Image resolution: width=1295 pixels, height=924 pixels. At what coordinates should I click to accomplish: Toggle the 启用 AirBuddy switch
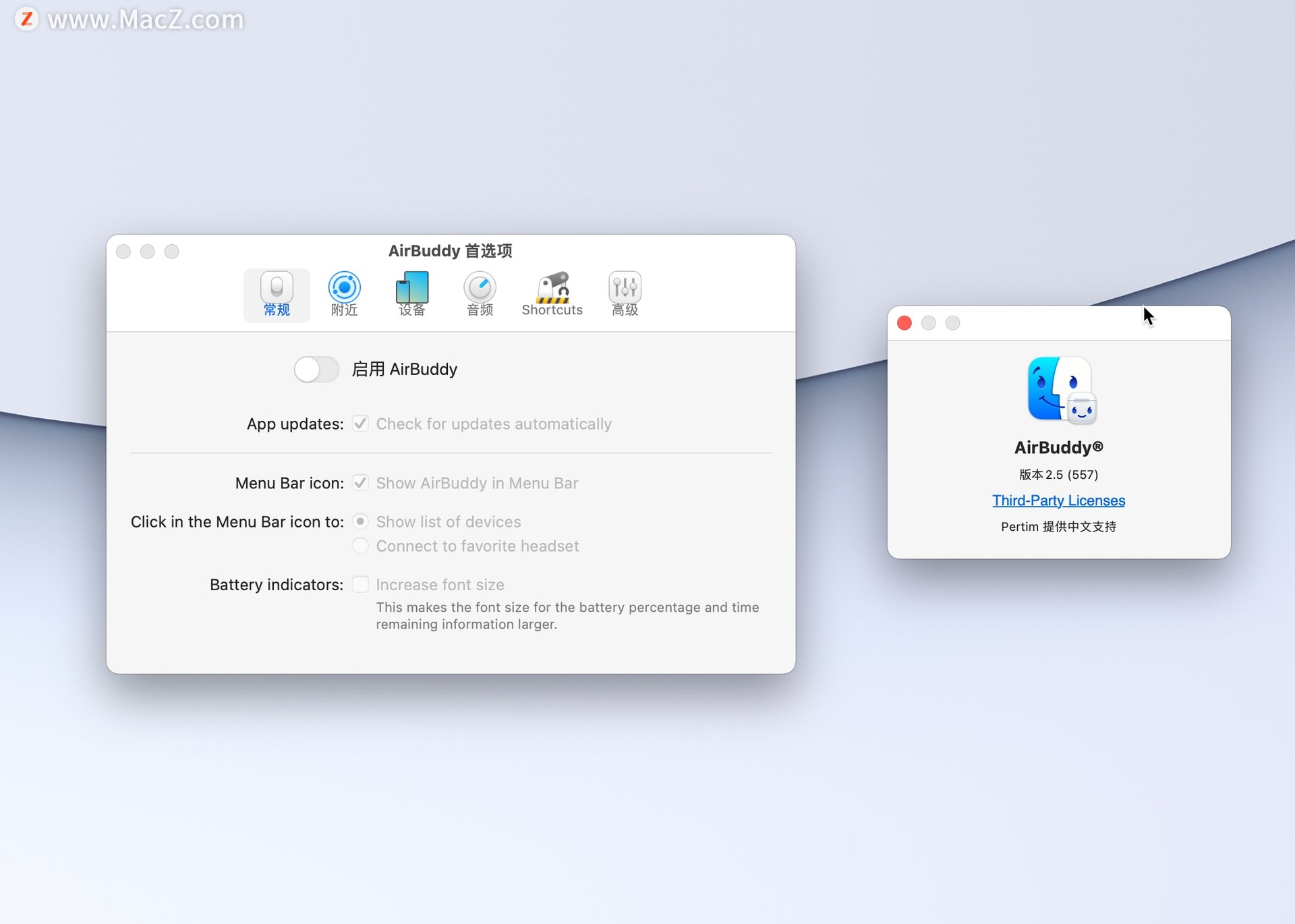click(316, 370)
